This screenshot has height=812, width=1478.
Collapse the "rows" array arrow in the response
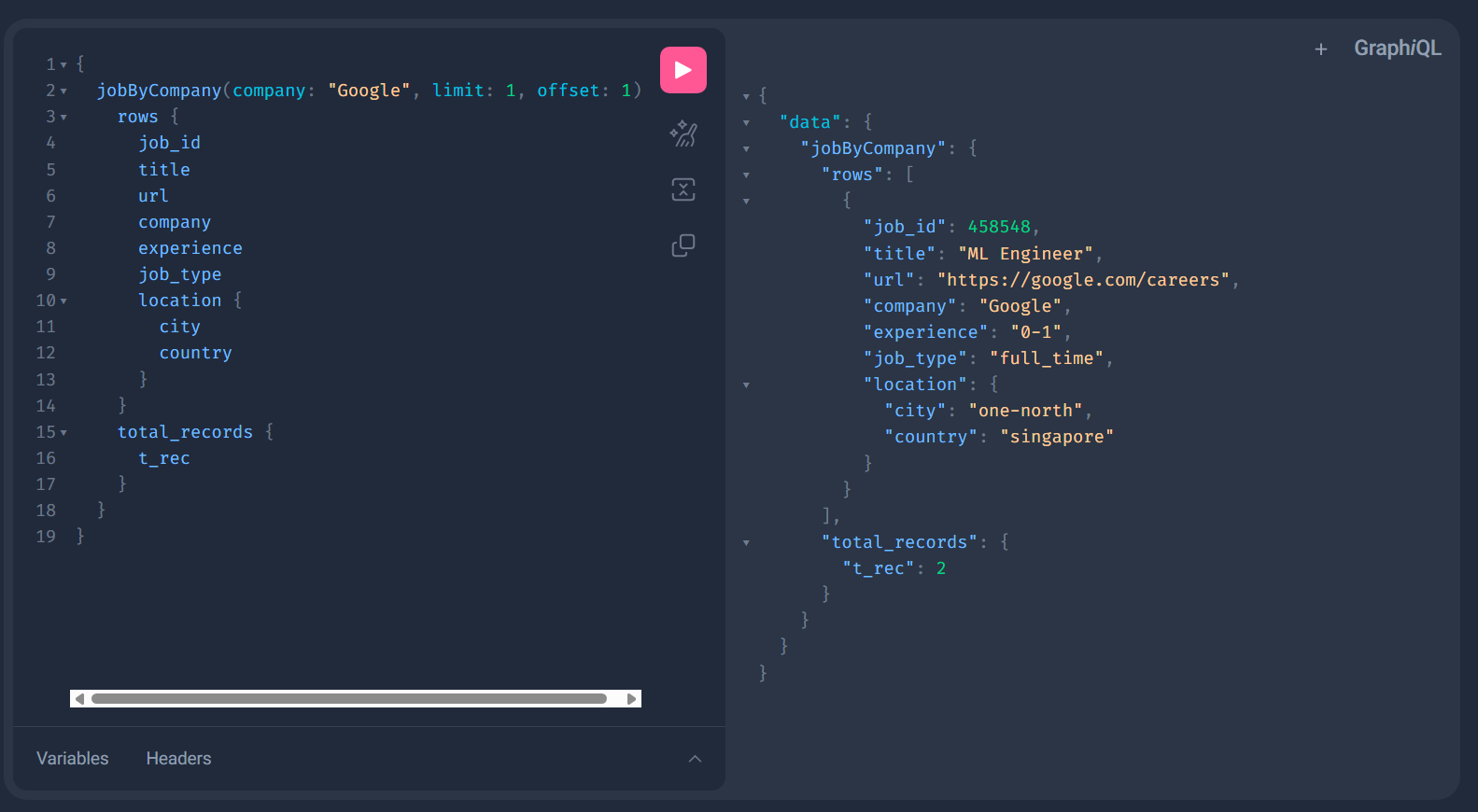point(746,175)
